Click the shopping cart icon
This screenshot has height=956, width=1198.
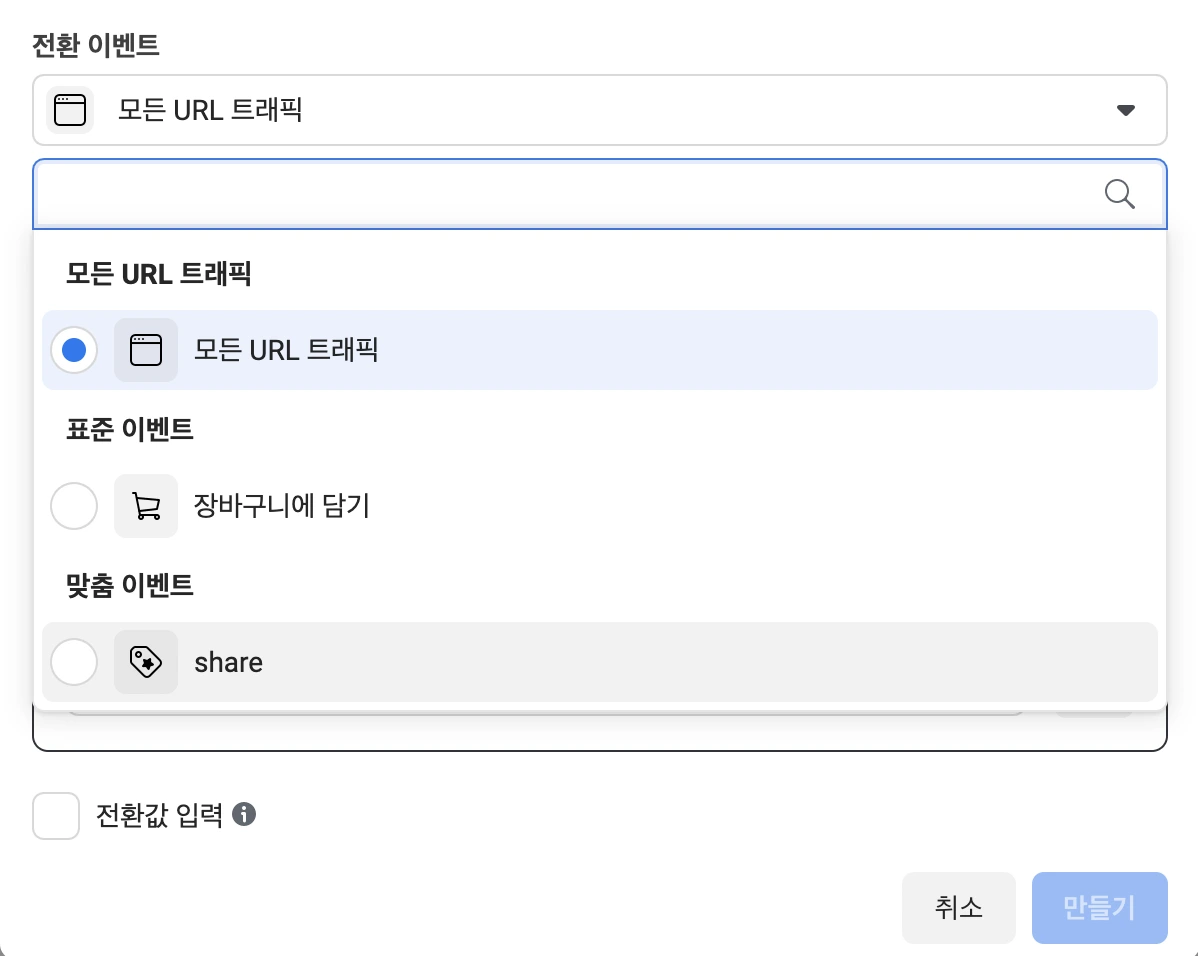point(146,506)
